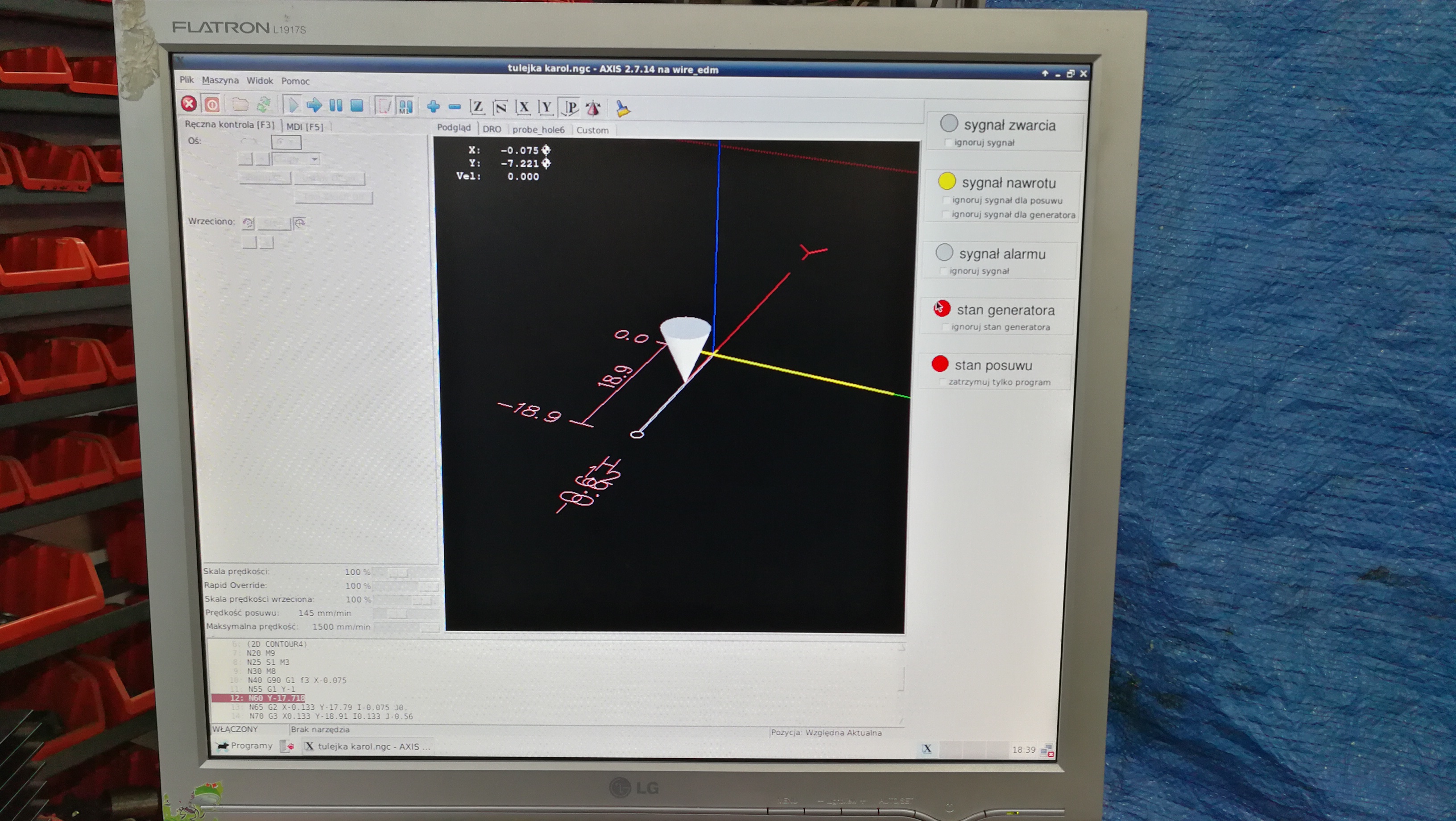The width and height of the screenshot is (1456, 821).
Task: Pause program execution icon
Action: [336, 106]
